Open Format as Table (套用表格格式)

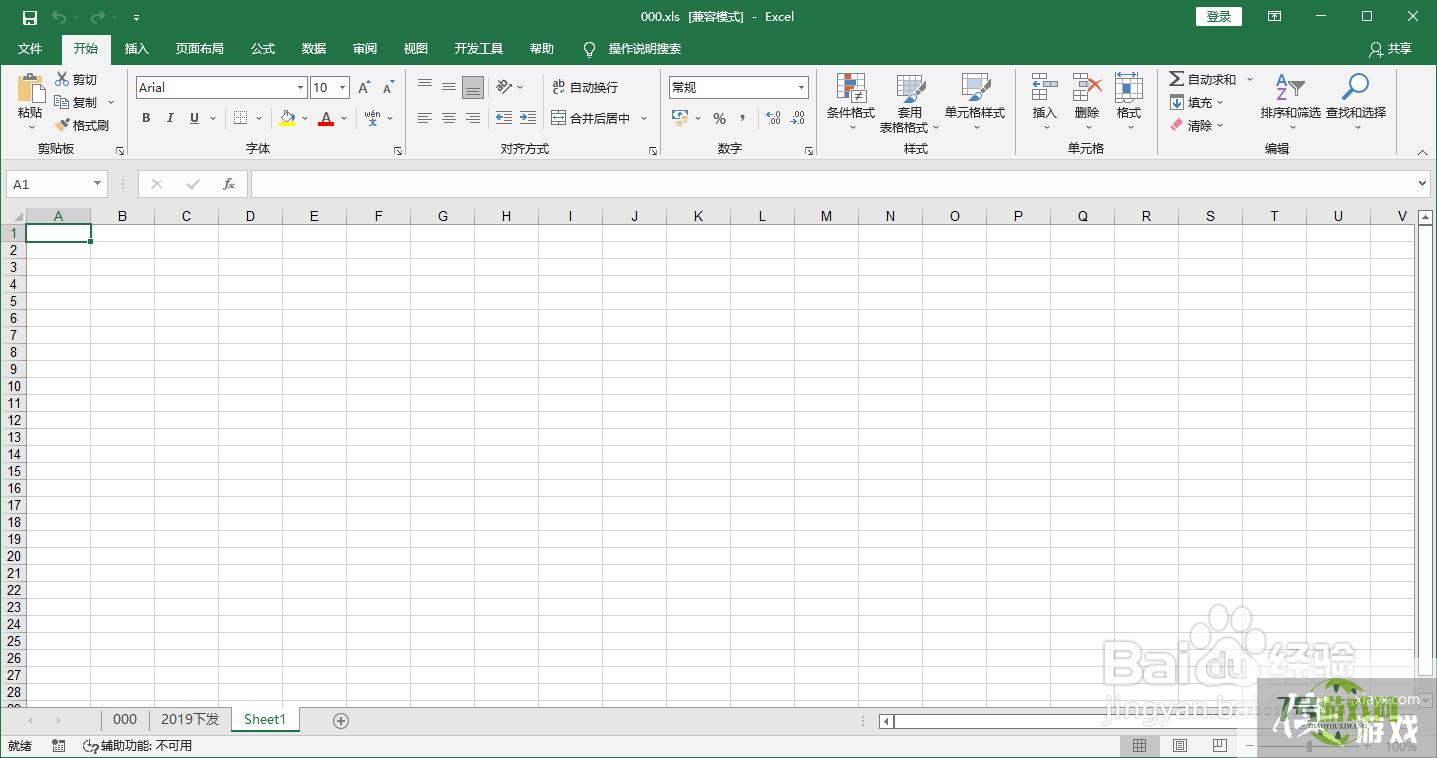pyautogui.click(x=909, y=103)
